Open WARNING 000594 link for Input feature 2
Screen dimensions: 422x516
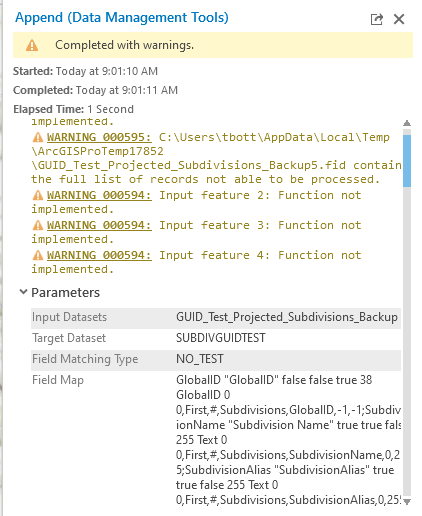(99, 195)
